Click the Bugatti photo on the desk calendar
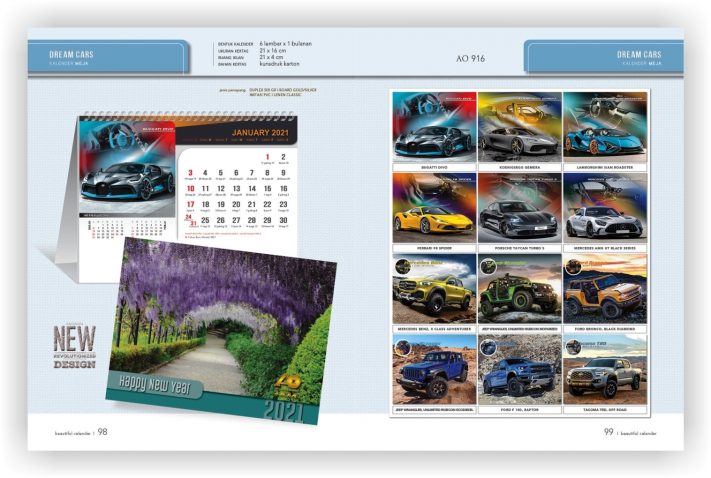The image size is (711, 478). coord(127,168)
